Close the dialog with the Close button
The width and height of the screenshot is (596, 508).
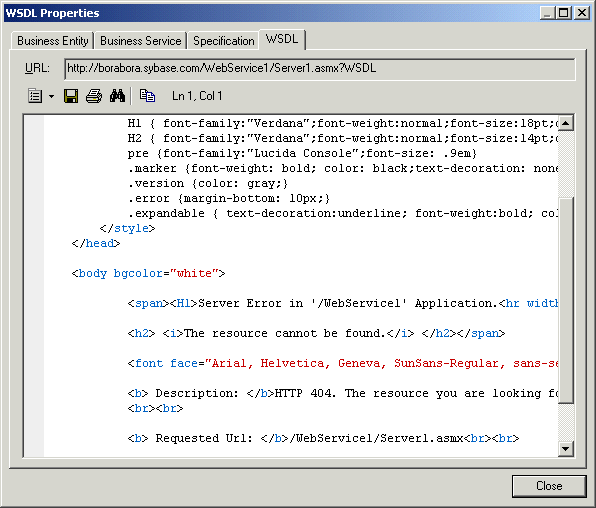549,486
